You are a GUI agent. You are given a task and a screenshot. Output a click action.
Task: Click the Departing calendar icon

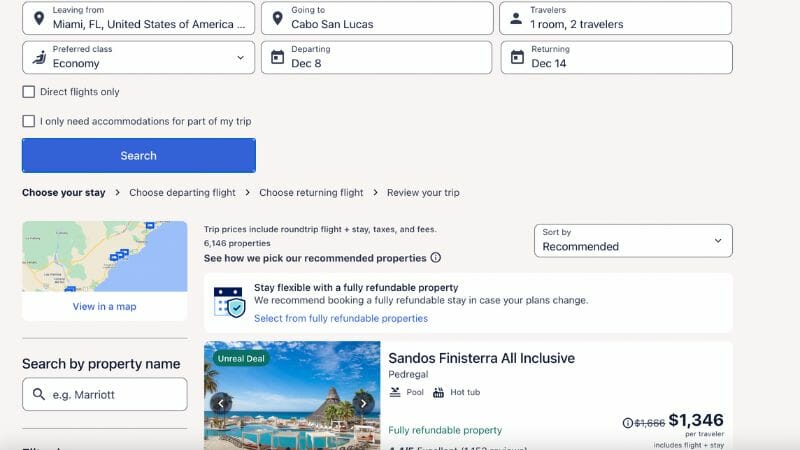(278, 57)
